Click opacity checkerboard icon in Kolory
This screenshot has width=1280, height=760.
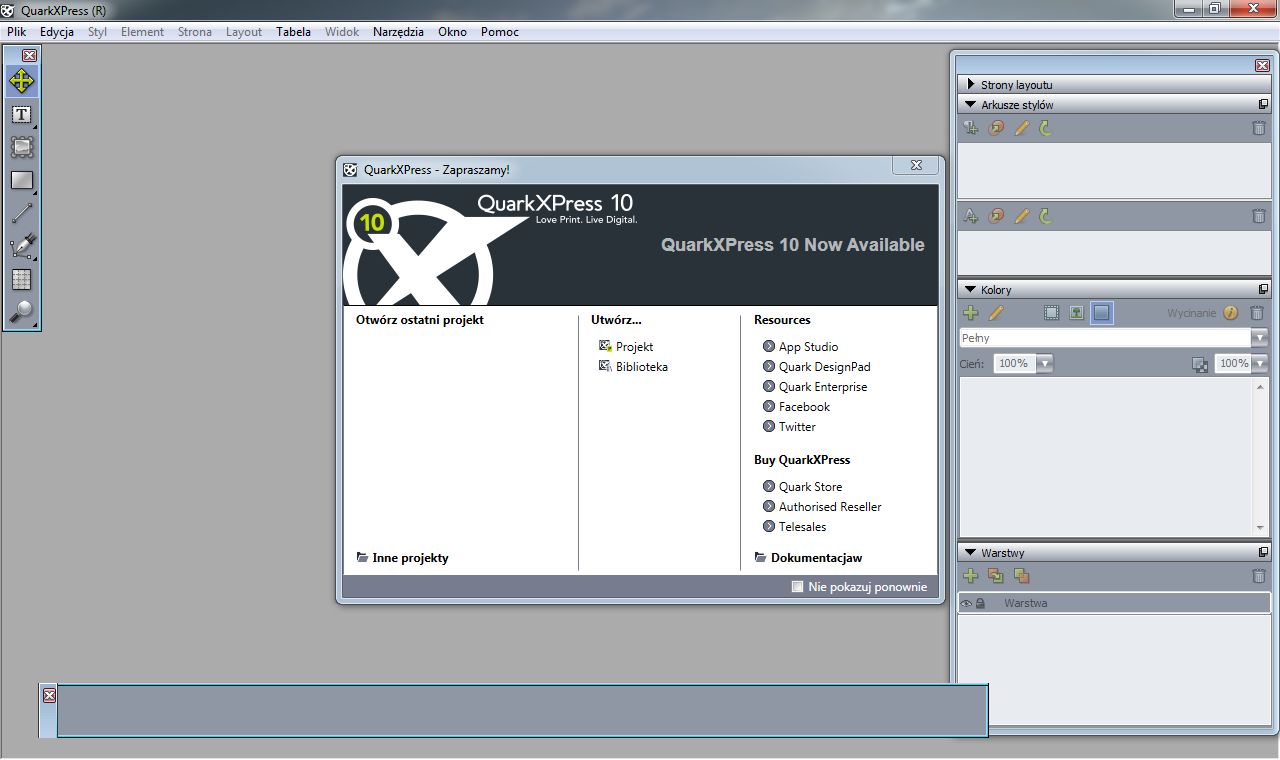pyautogui.click(x=1200, y=364)
